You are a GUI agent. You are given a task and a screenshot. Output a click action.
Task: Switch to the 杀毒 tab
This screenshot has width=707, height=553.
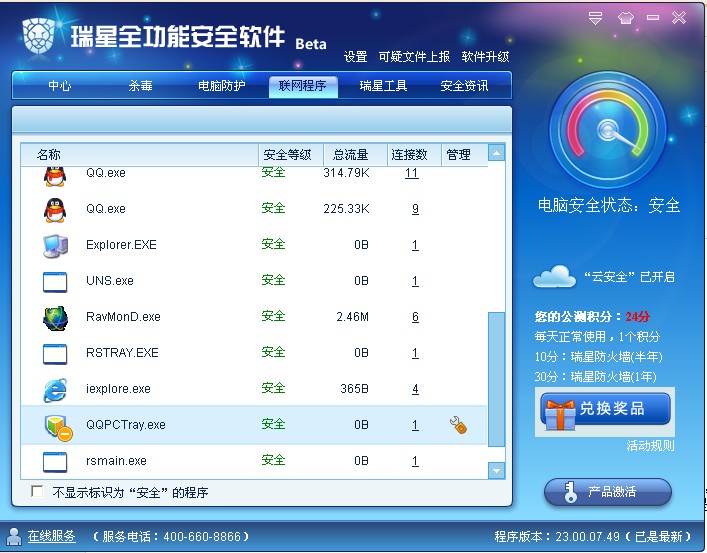pyautogui.click(x=140, y=86)
